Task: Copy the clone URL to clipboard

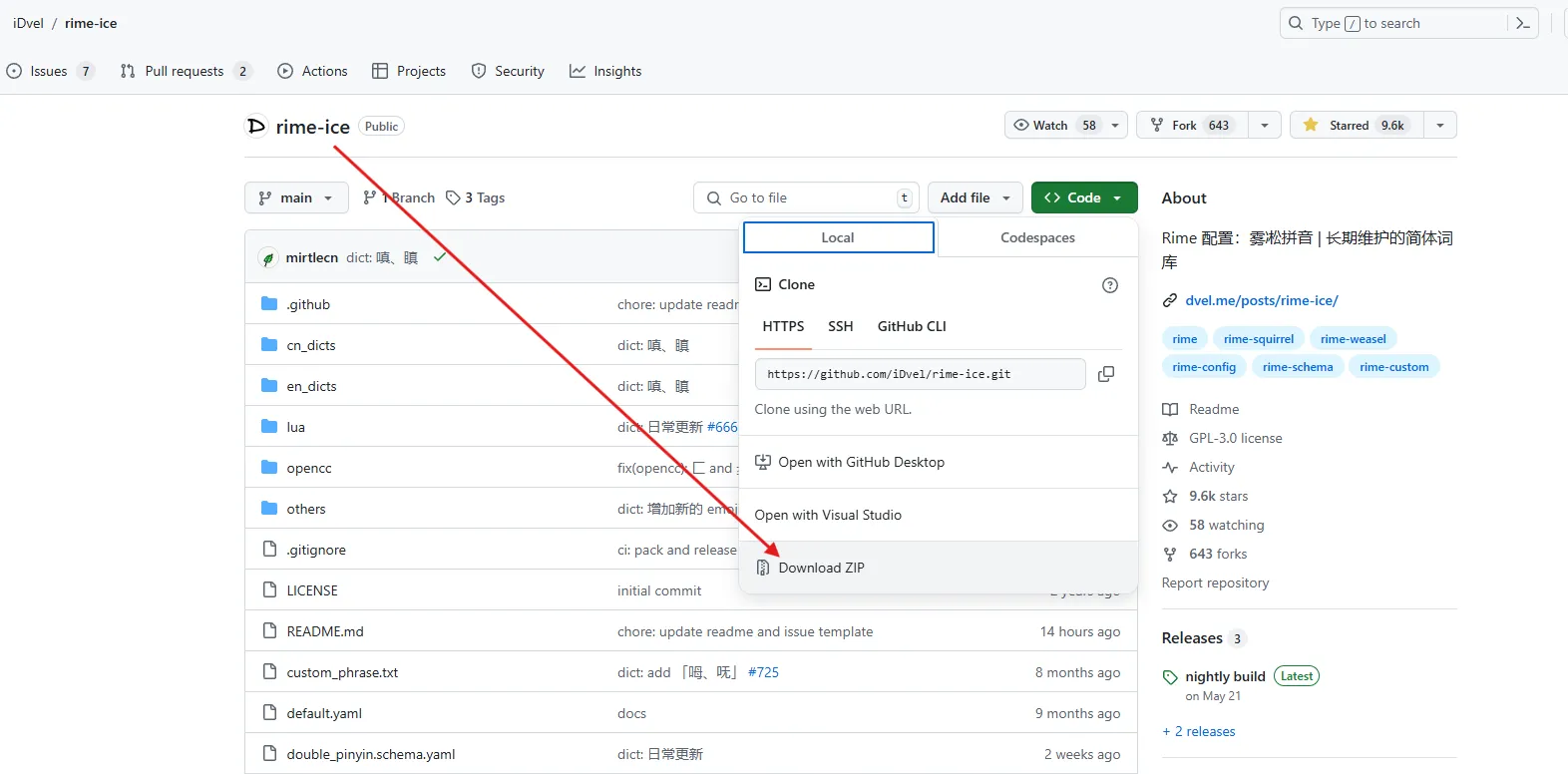Action: (x=1106, y=374)
